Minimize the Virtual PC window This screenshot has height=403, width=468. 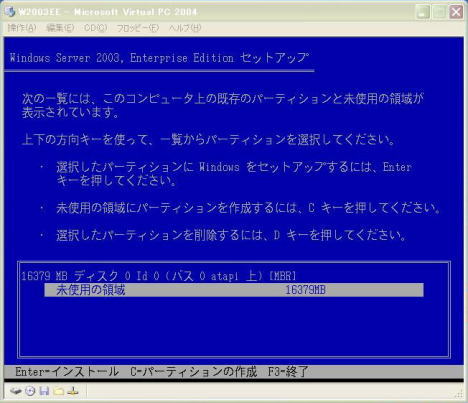point(423,12)
